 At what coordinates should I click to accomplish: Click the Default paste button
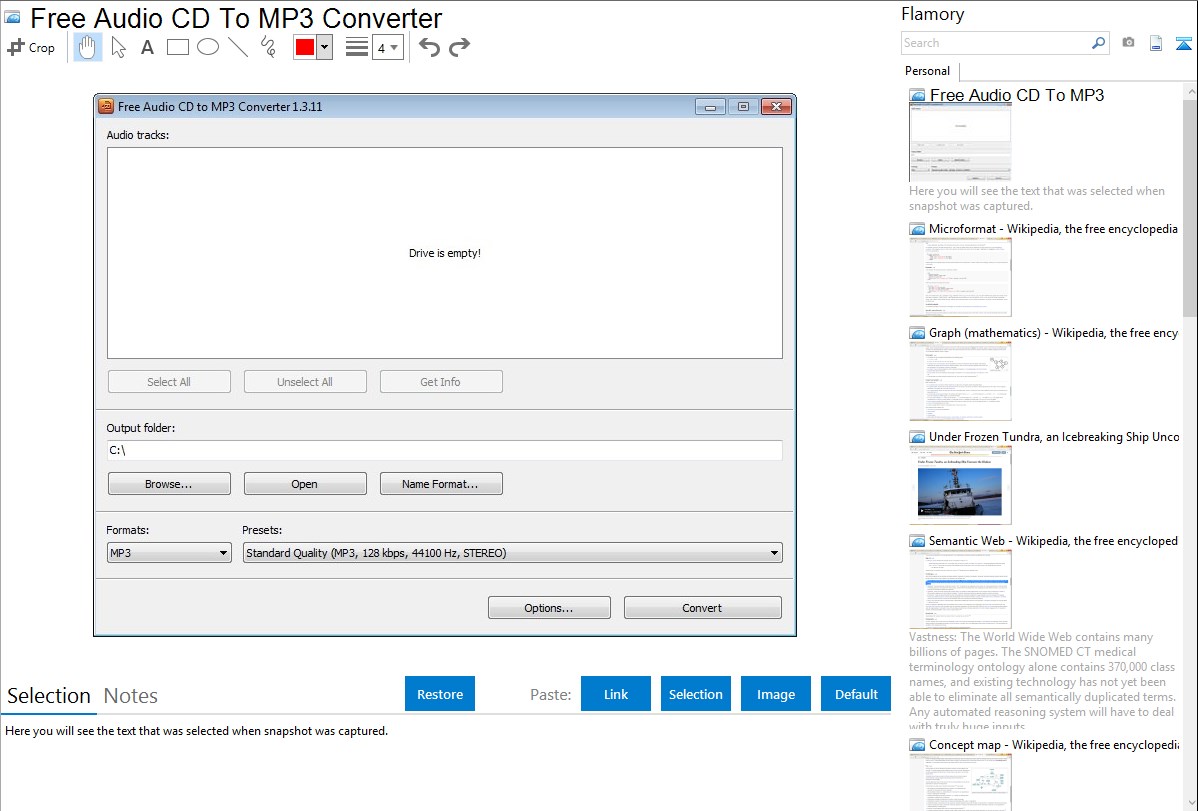tap(856, 694)
